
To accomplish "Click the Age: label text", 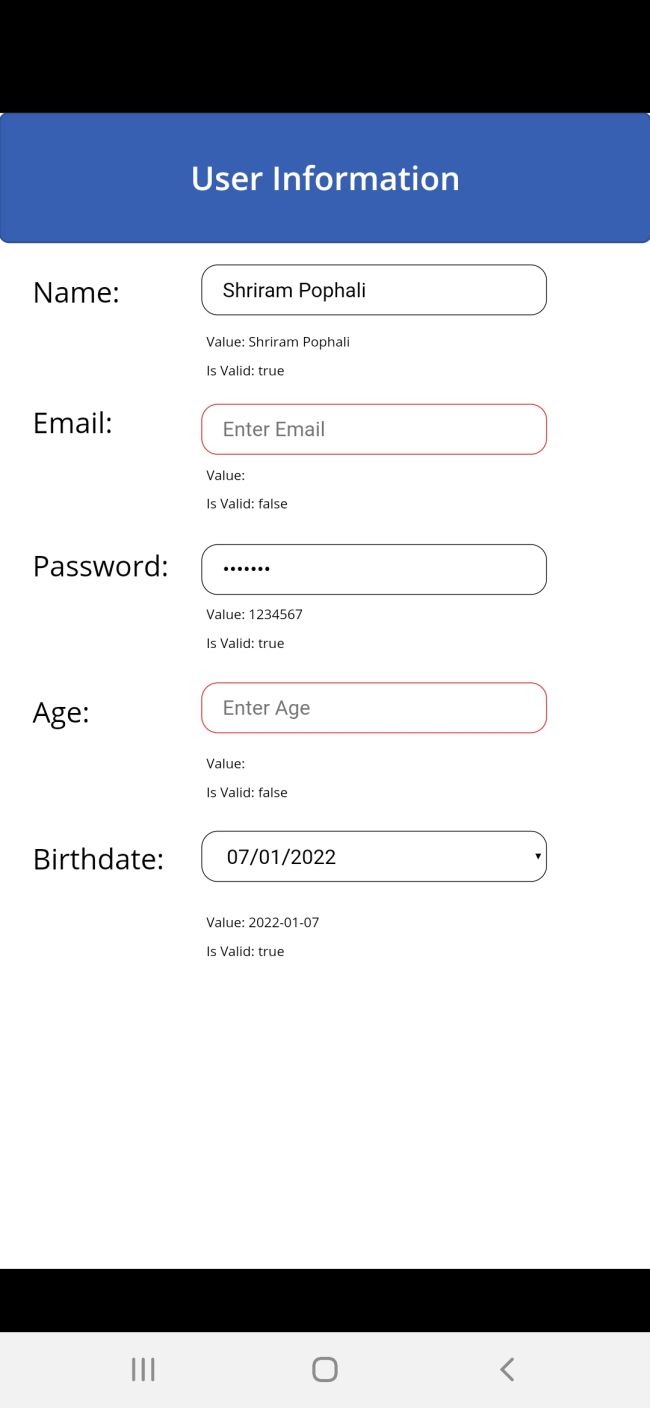I will click(x=60, y=711).
